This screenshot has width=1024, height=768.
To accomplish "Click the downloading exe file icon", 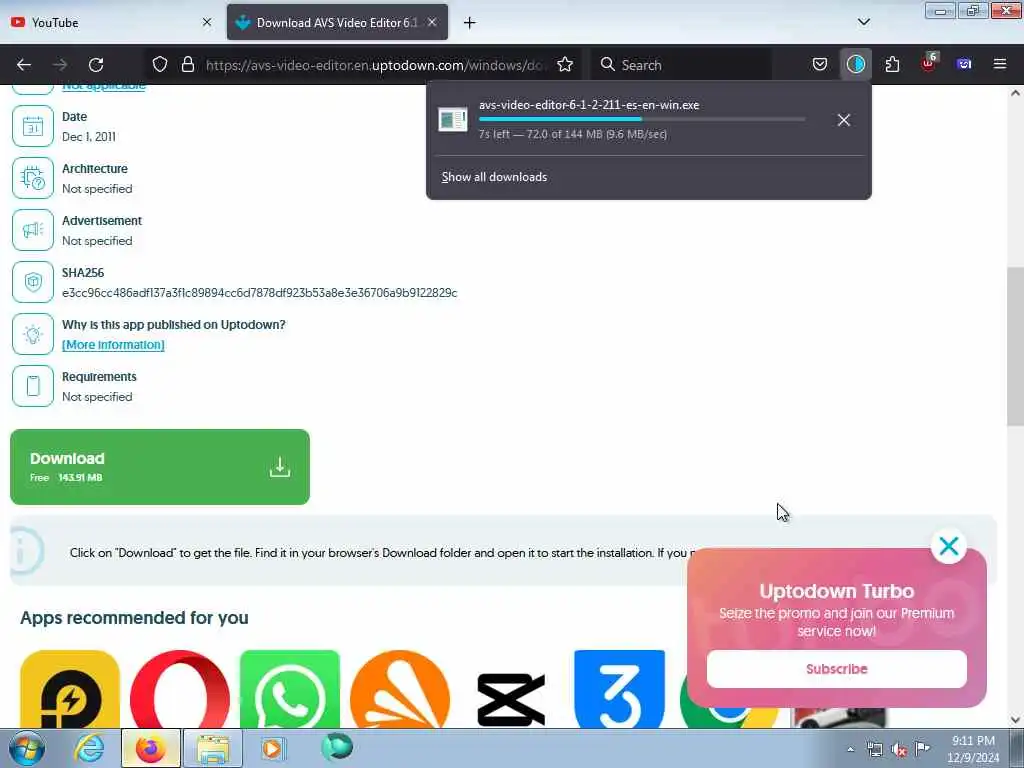I will (453, 120).
